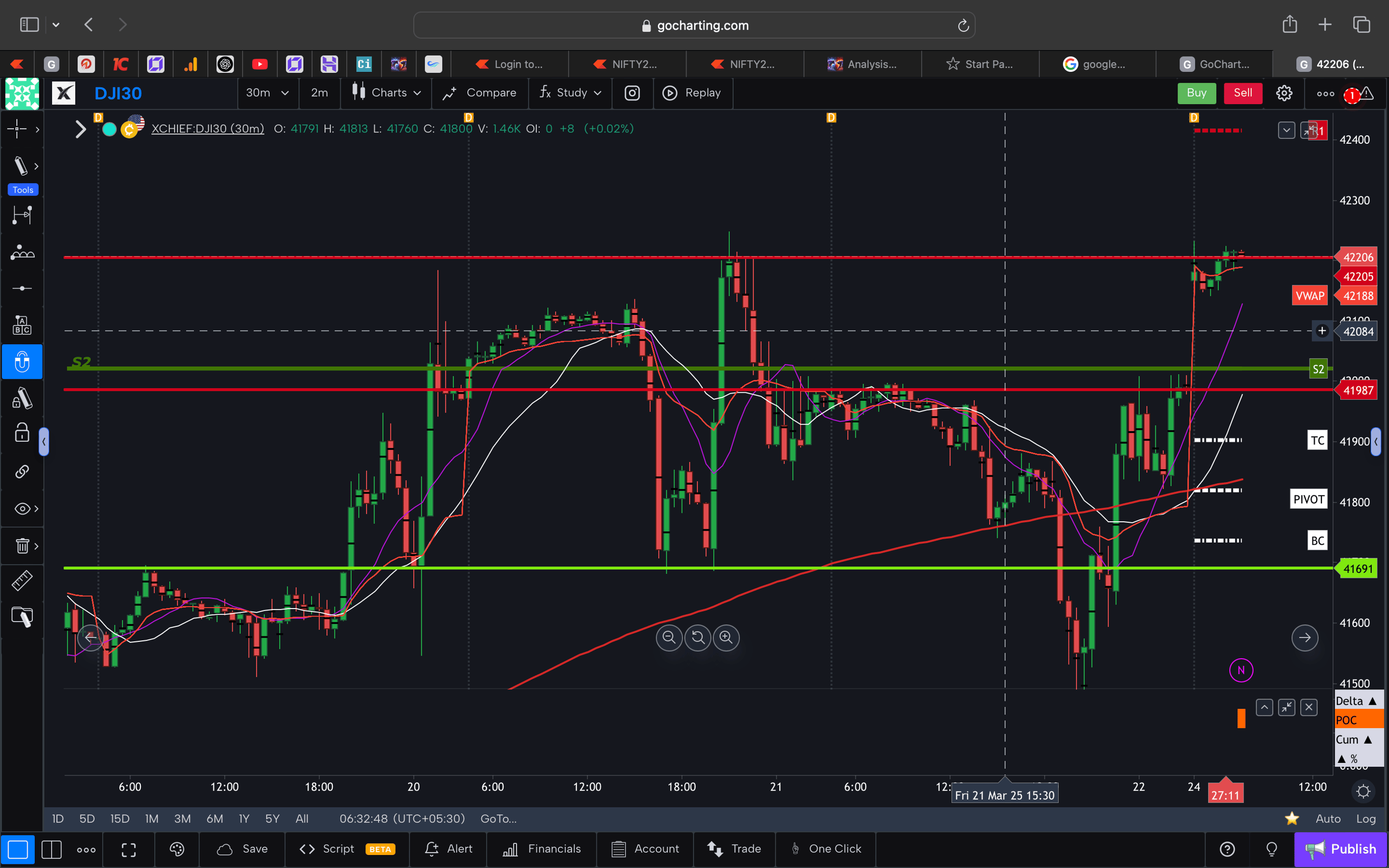Screen dimensions: 1389x868
Task: Take a chart snapshot with the camera icon
Action: coord(632,93)
